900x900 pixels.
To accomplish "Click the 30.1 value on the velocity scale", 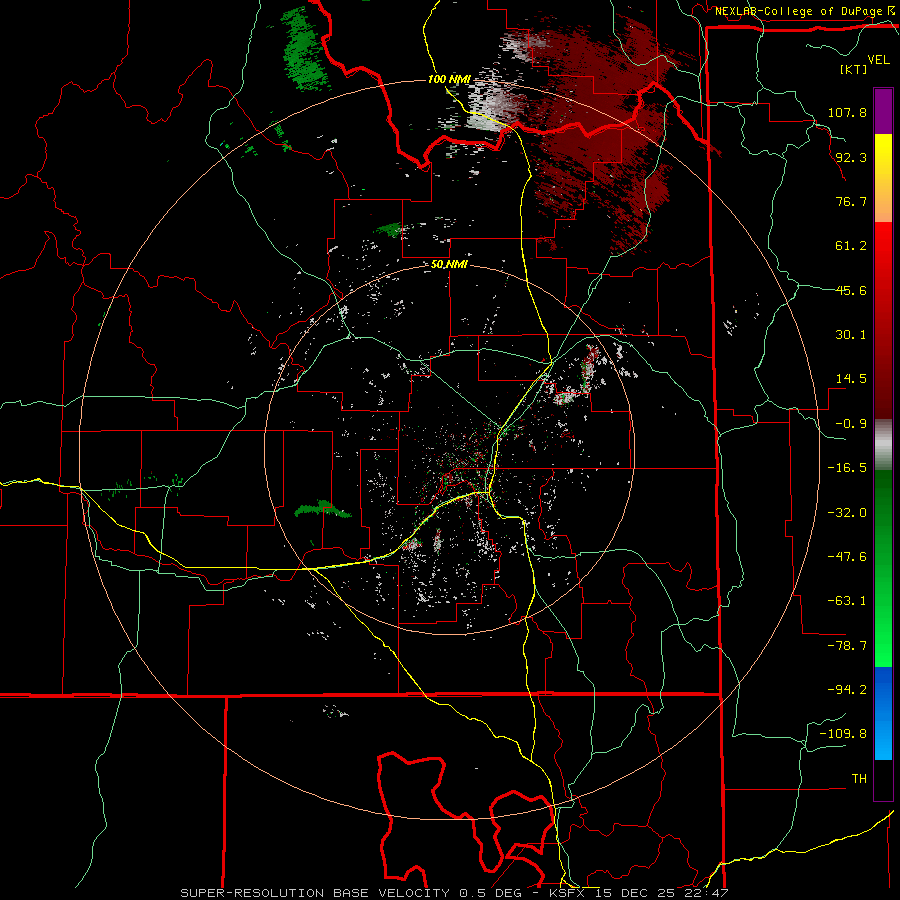I will [x=851, y=335].
